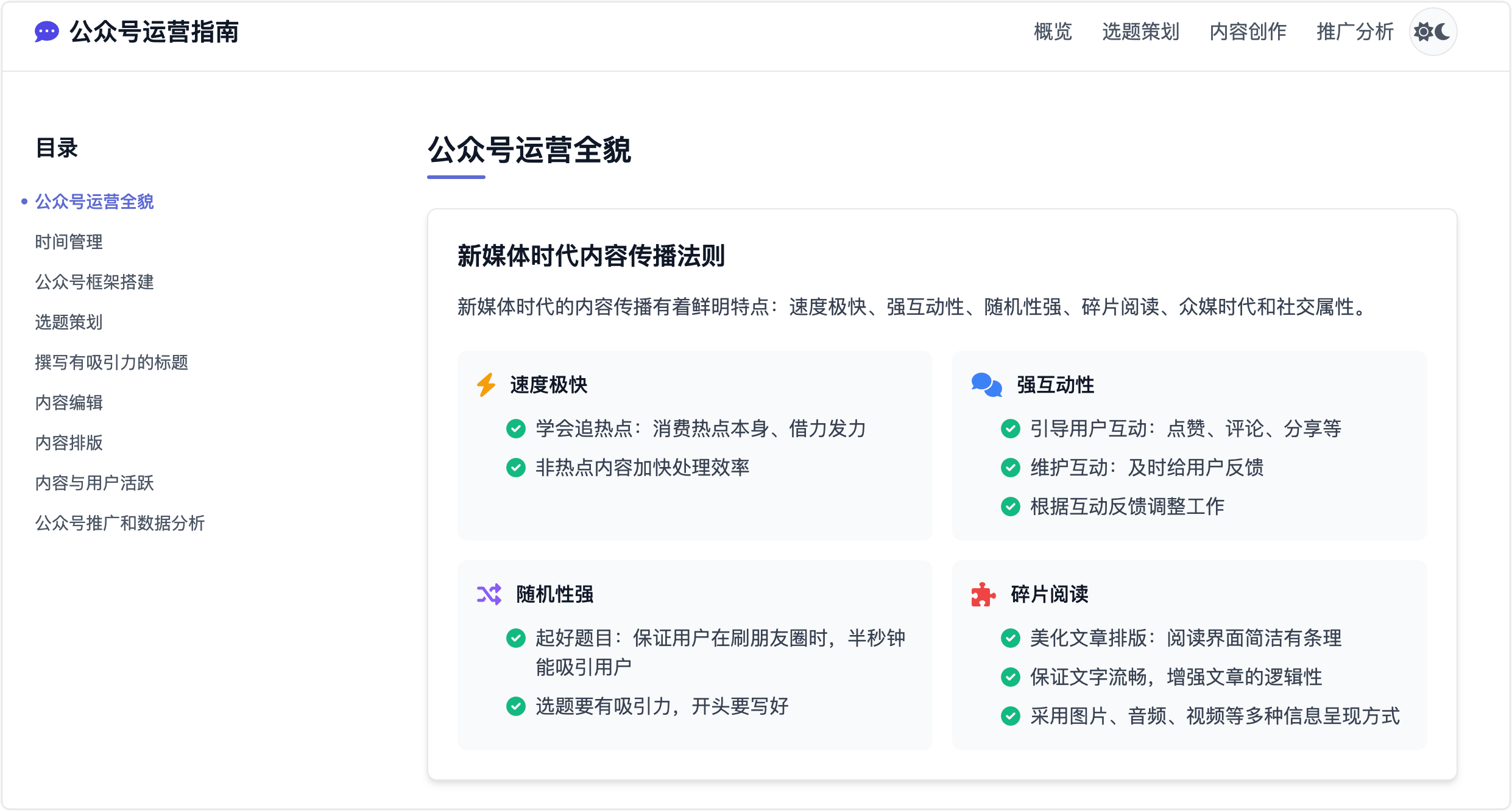Click the shuffle arrows icon by 随机性强

tap(489, 594)
